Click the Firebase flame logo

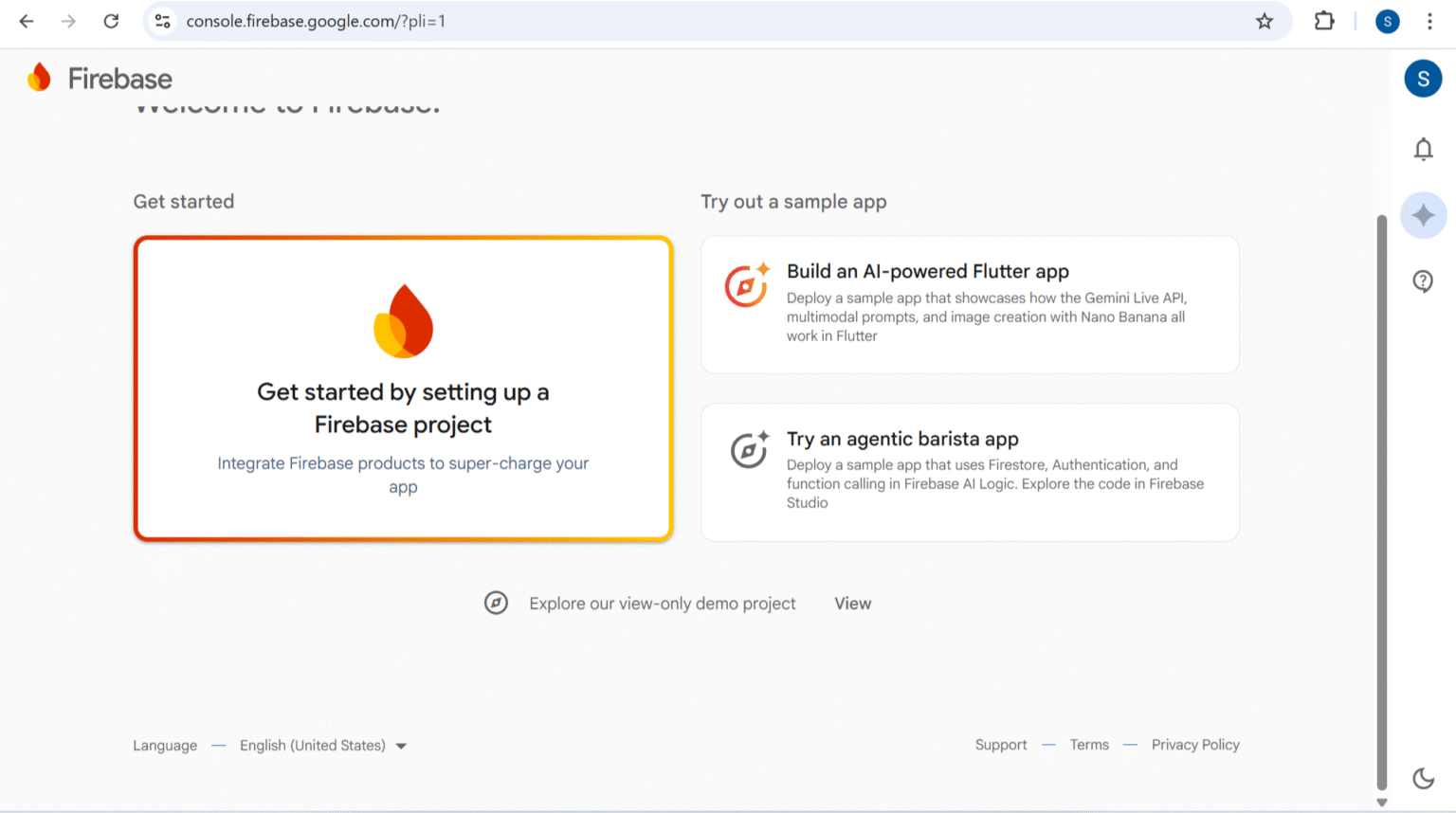[40, 78]
